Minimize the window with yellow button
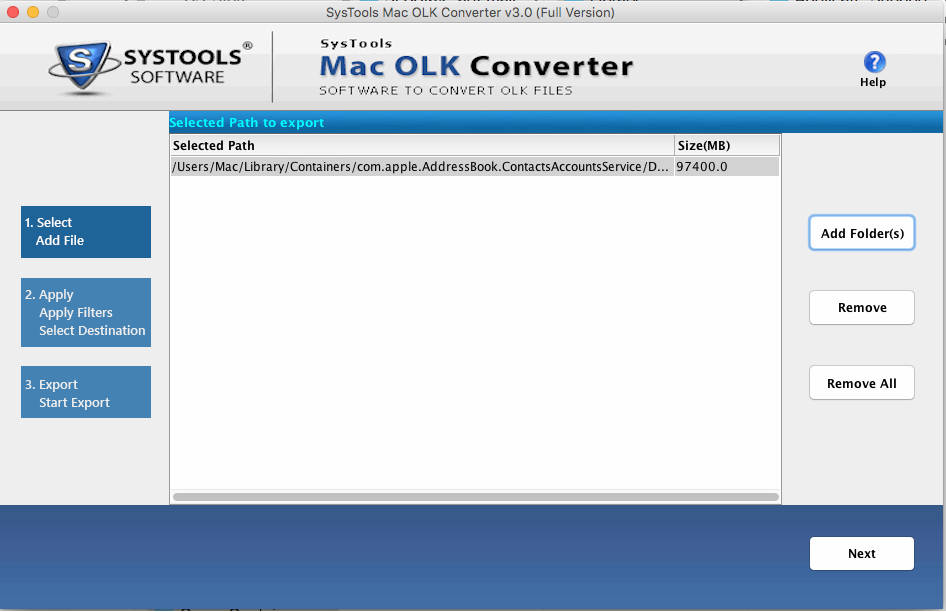Screen dimensions: 946x612 [33, 12]
